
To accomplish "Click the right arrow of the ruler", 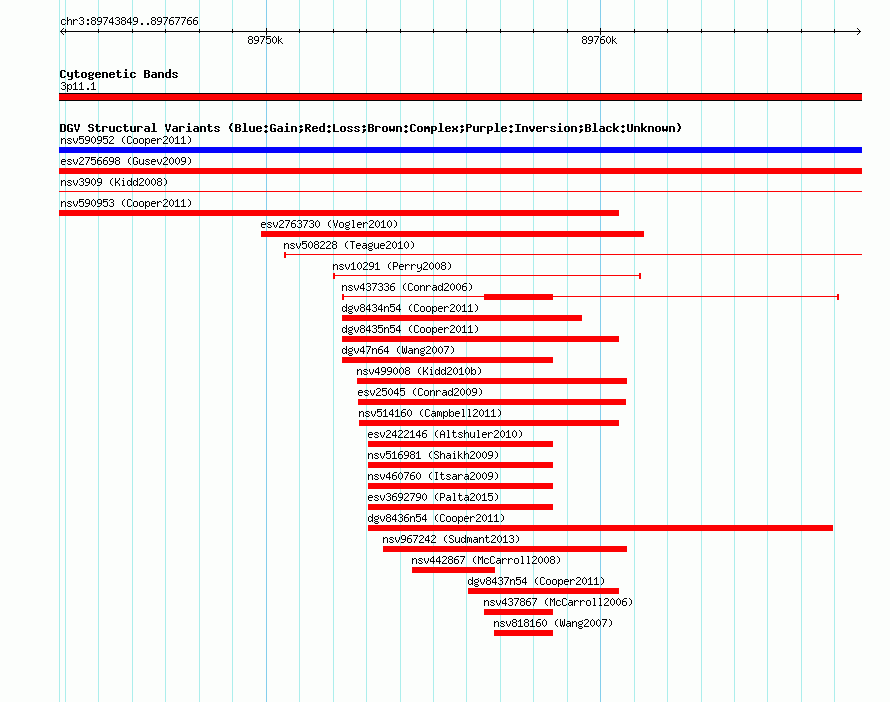I will pos(858,31).
